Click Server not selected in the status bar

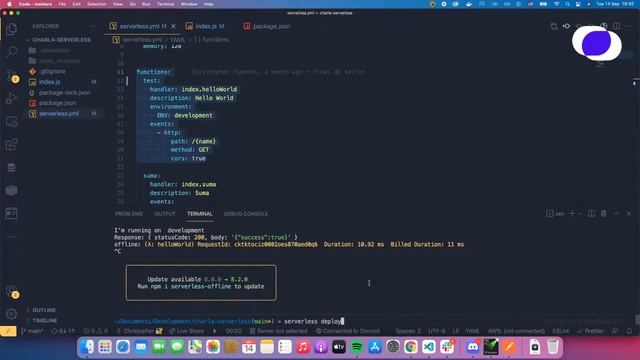279,331
